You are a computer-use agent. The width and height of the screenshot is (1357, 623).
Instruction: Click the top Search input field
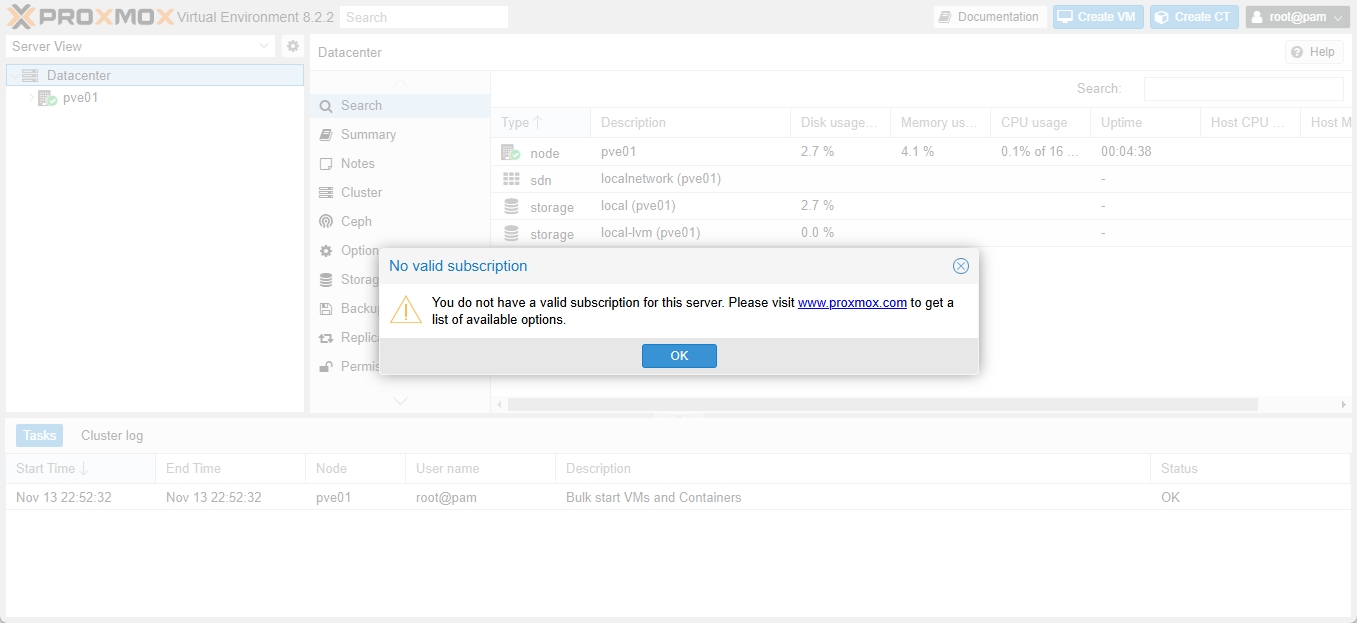point(423,17)
